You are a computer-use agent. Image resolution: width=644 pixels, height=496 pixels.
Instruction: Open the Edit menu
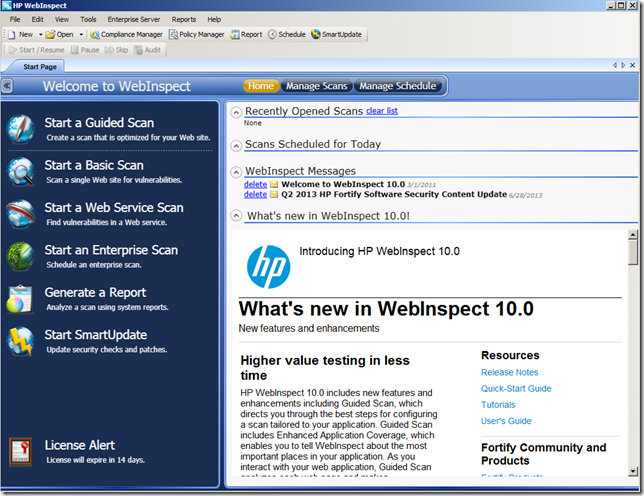[x=37, y=19]
